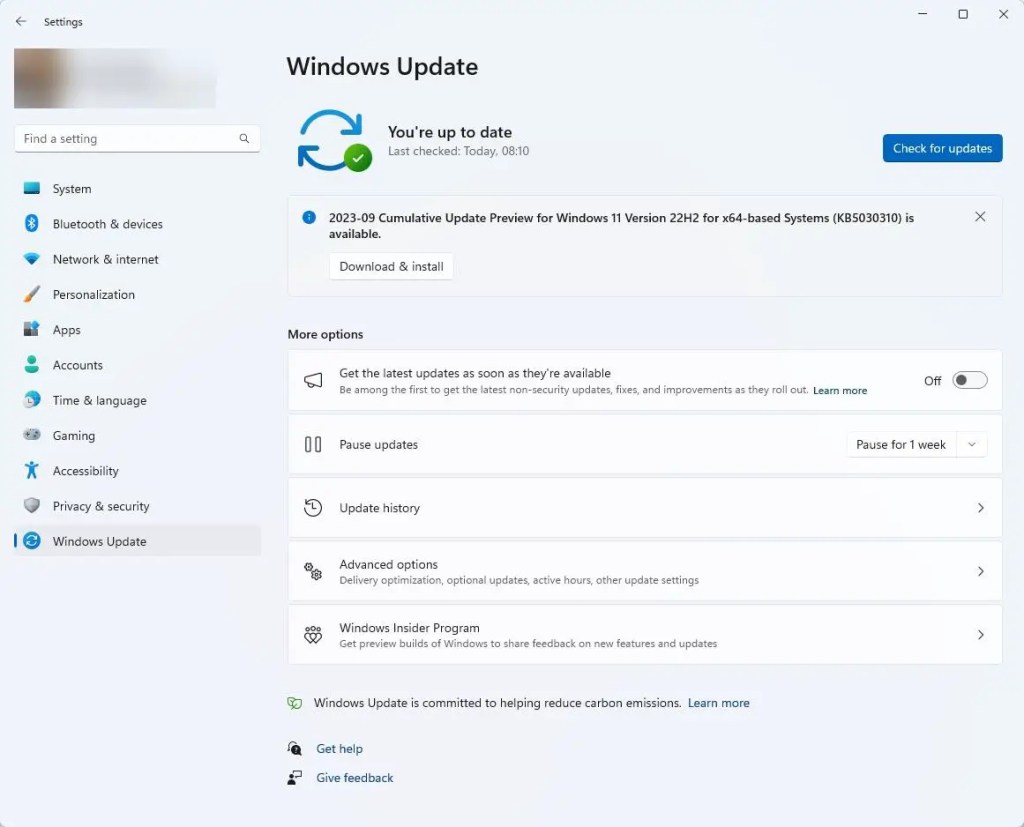Click the large update status sync icon

click(334, 140)
